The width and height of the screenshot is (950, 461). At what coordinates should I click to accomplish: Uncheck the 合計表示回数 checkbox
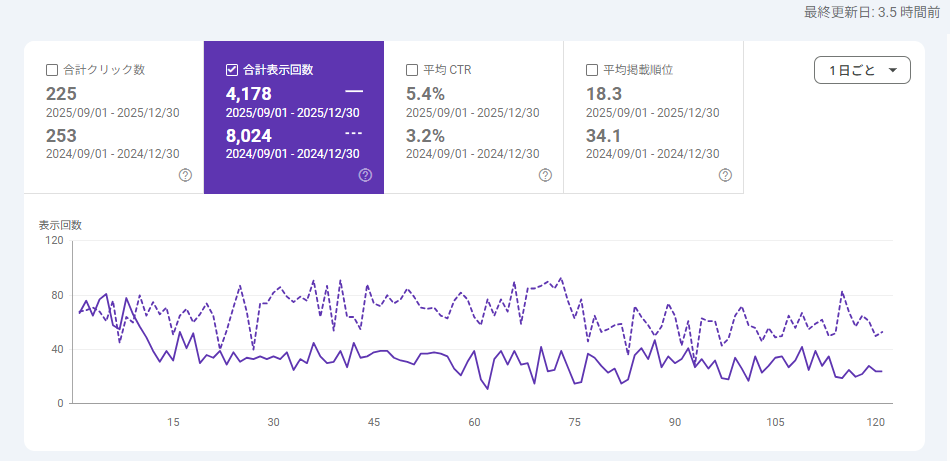pyautogui.click(x=232, y=70)
